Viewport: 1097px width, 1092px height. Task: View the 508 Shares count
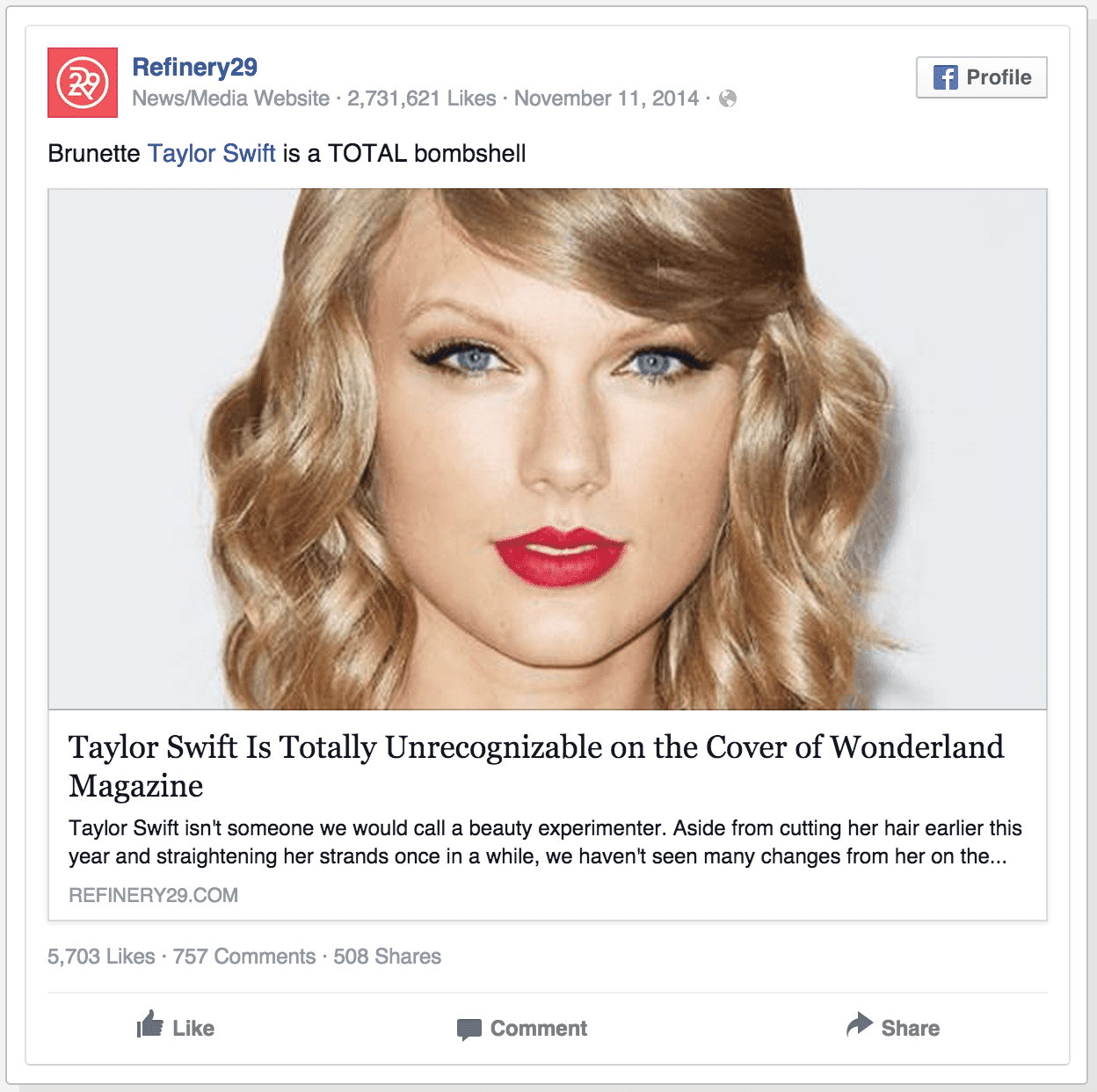(x=388, y=957)
